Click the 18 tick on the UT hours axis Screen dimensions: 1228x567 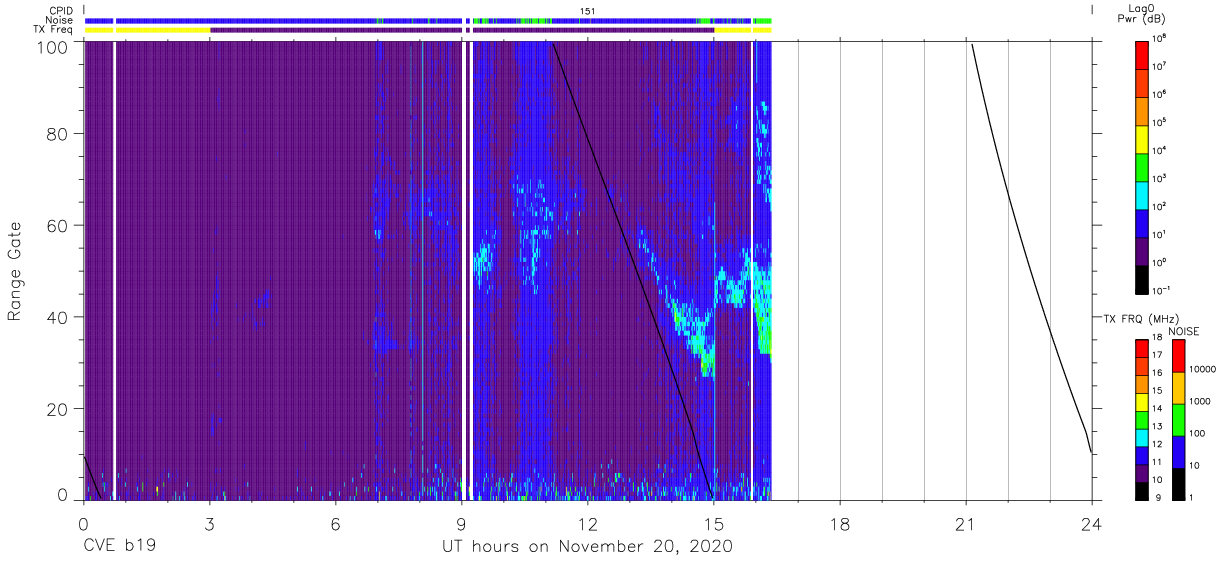(x=840, y=523)
